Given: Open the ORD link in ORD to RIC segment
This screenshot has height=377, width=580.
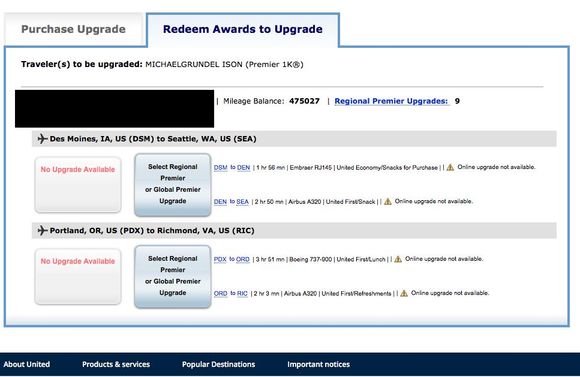Looking at the screenshot, I should coord(220,293).
